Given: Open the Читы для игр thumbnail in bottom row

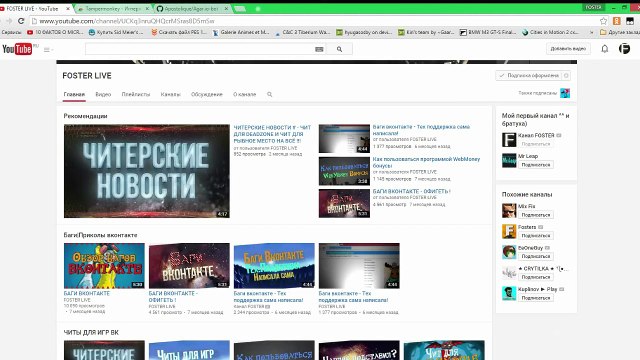Looking at the screenshot, I should [189, 350].
